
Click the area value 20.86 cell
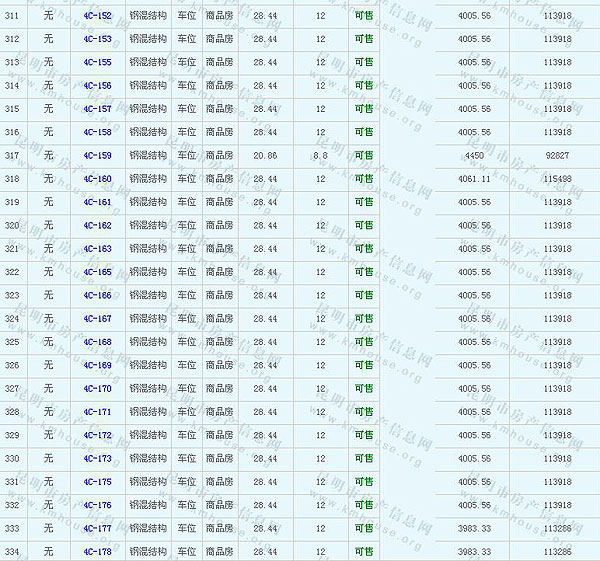pos(265,156)
